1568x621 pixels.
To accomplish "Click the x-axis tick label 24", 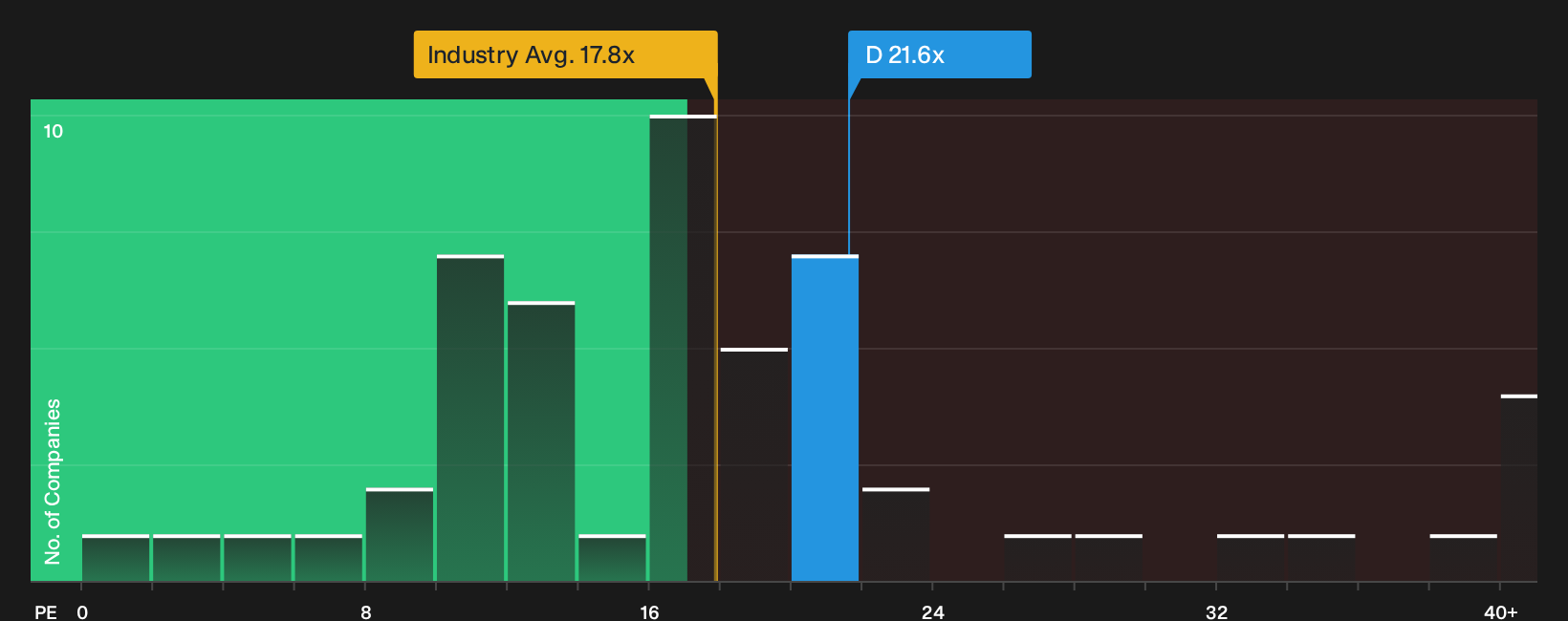I will (933, 612).
